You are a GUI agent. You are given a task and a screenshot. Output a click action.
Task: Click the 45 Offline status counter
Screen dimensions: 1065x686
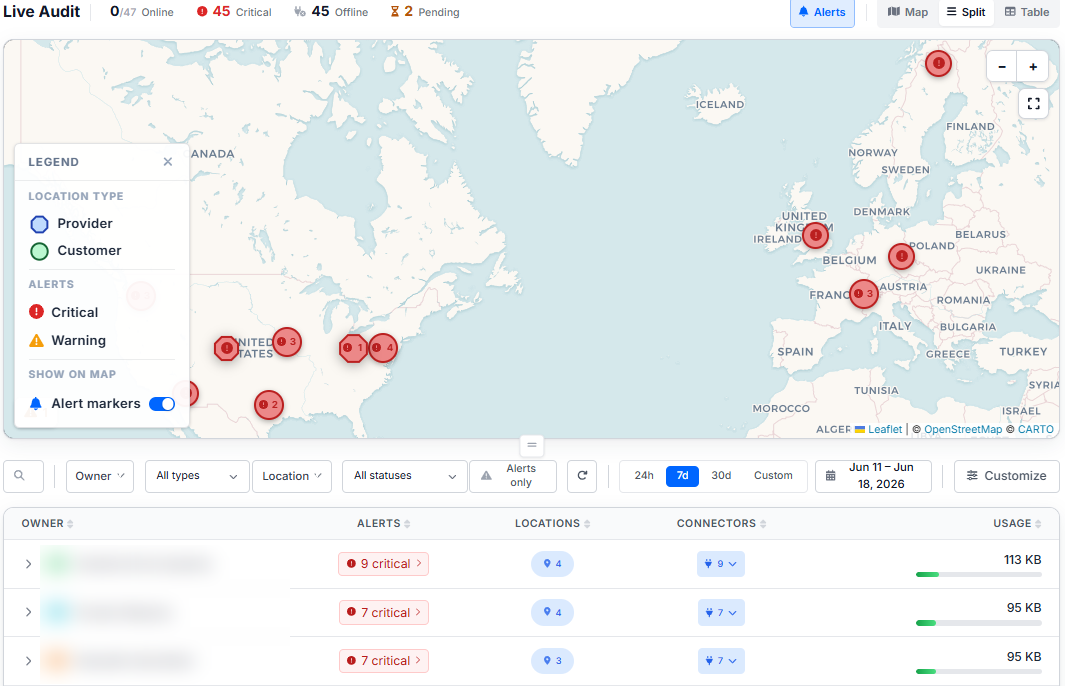331,12
